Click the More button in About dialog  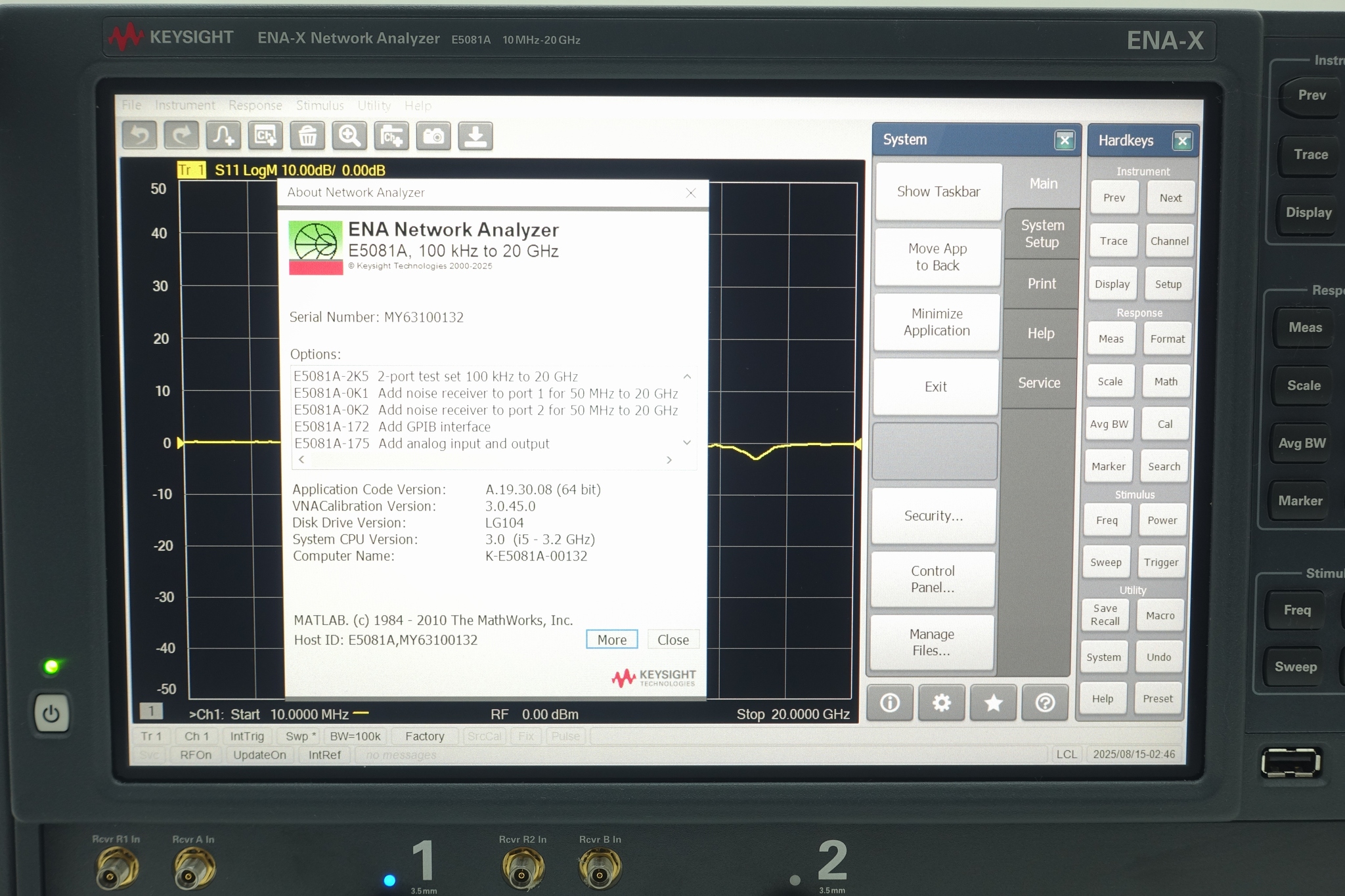pyautogui.click(x=612, y=639)
